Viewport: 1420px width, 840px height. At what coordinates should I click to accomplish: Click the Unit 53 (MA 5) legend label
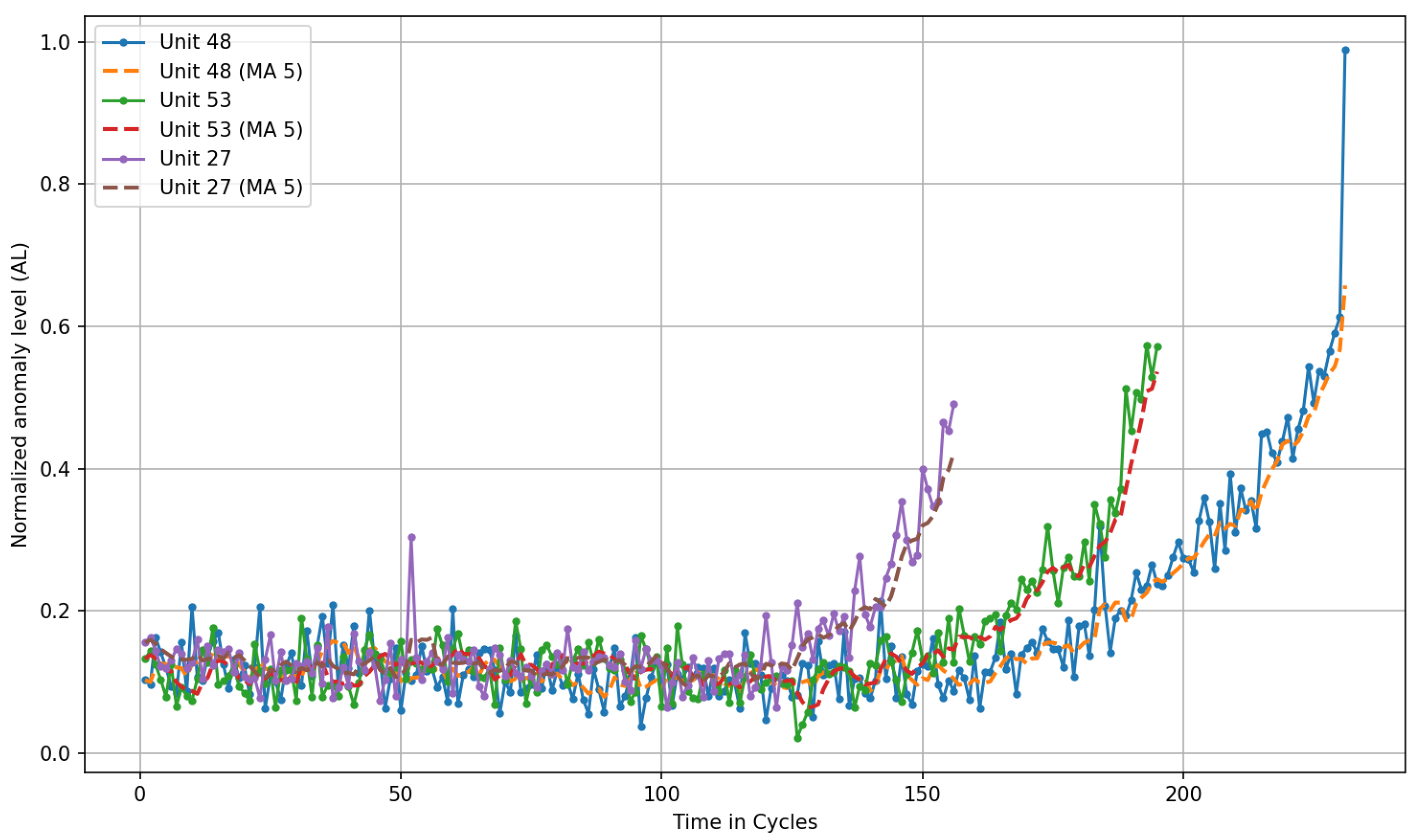(231, 130)
